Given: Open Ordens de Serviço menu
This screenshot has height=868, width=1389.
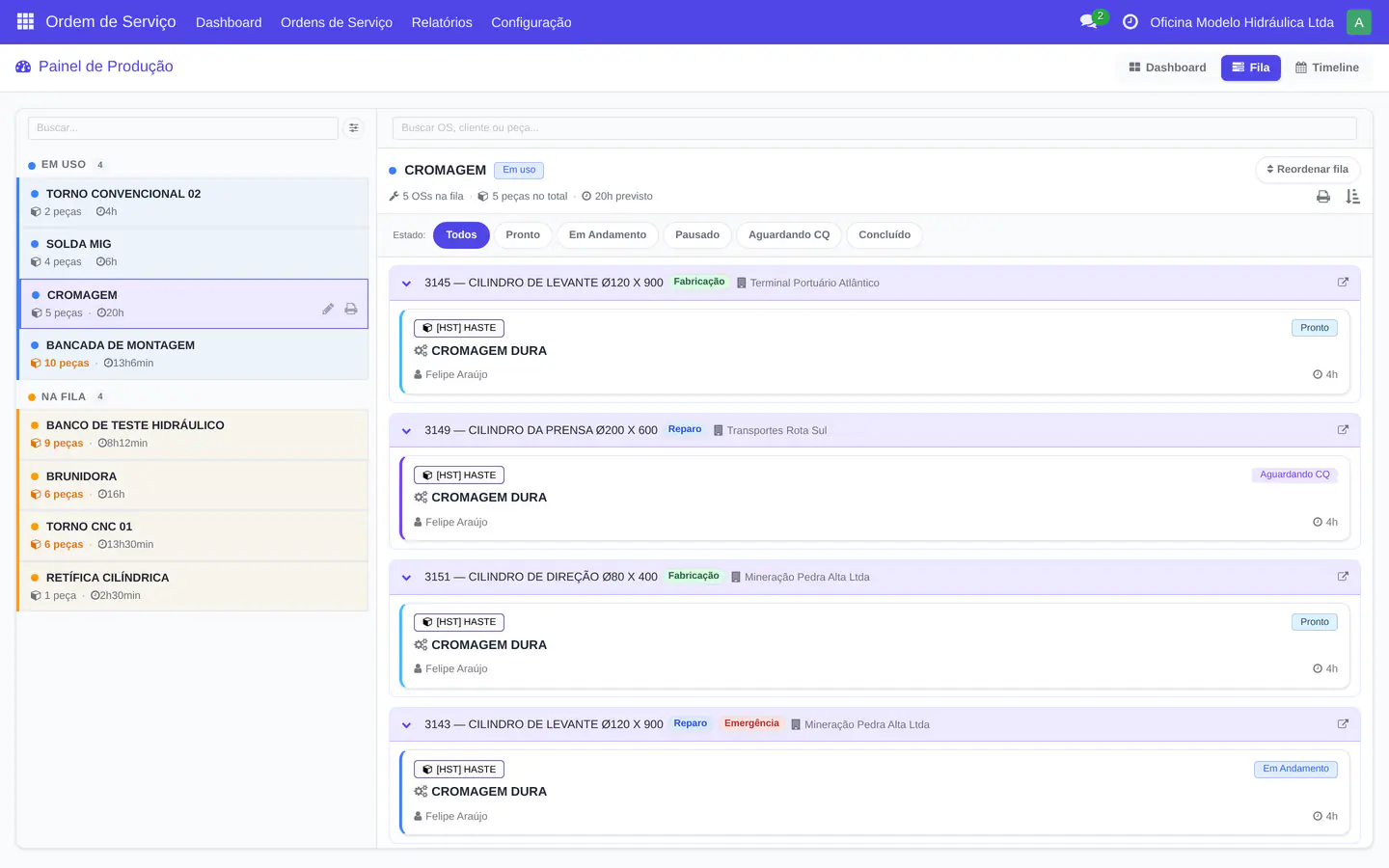Looking at the screenshot, I should coord(337,22).
